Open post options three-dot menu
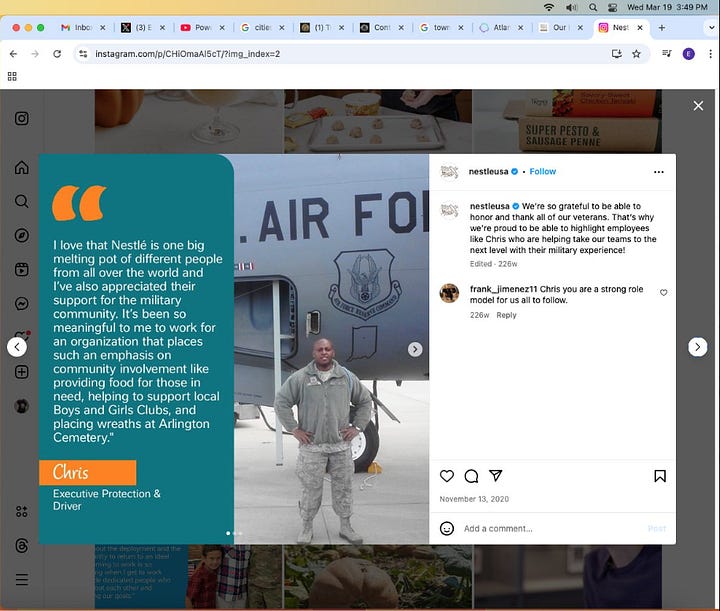The image size is (720, 611). tap(658, 172)
